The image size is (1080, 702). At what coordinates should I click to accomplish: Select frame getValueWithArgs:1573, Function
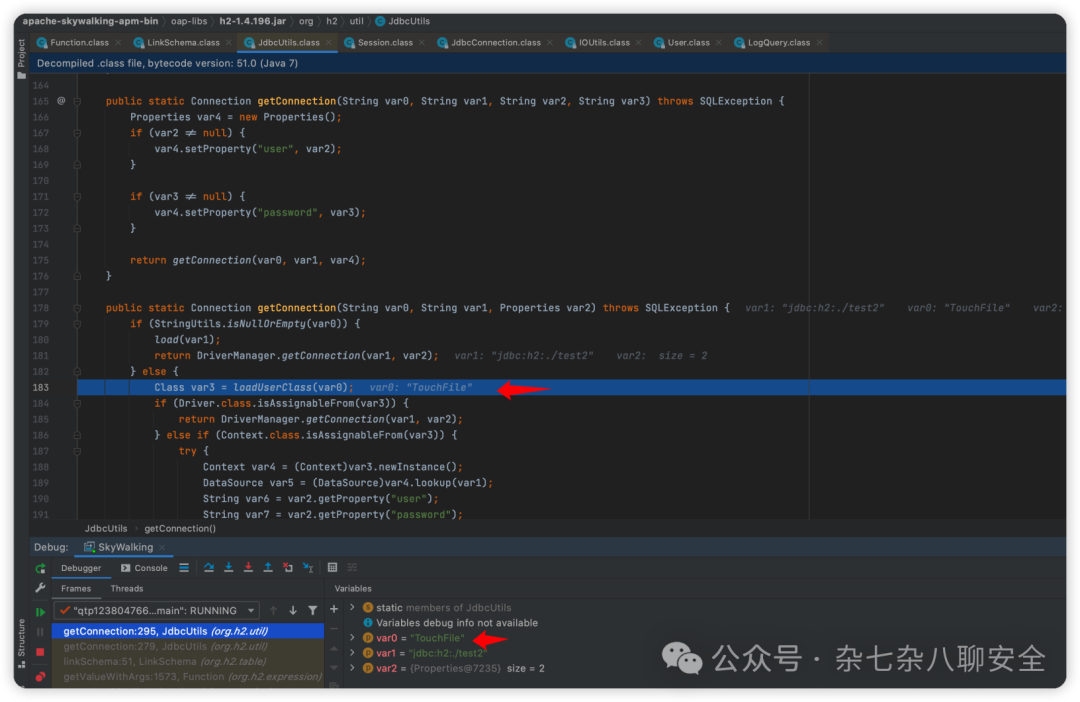[x=187, y=677]
